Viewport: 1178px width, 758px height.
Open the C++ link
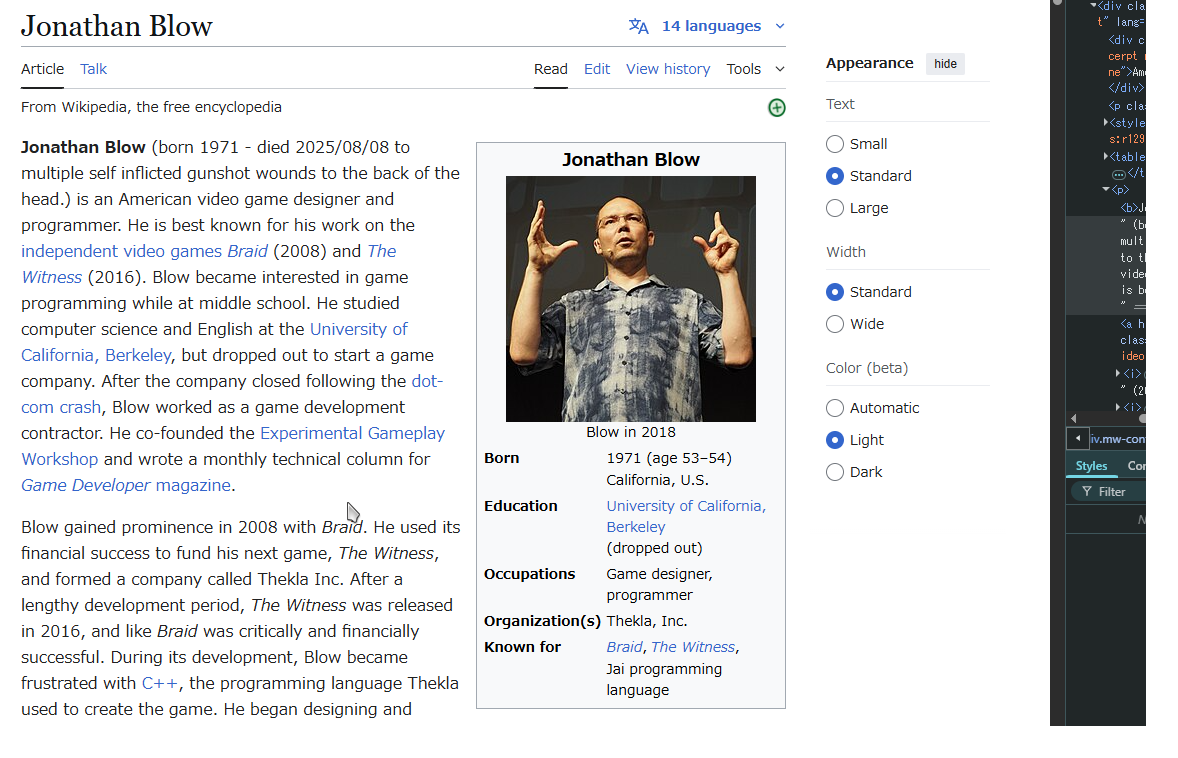point(159,683)
